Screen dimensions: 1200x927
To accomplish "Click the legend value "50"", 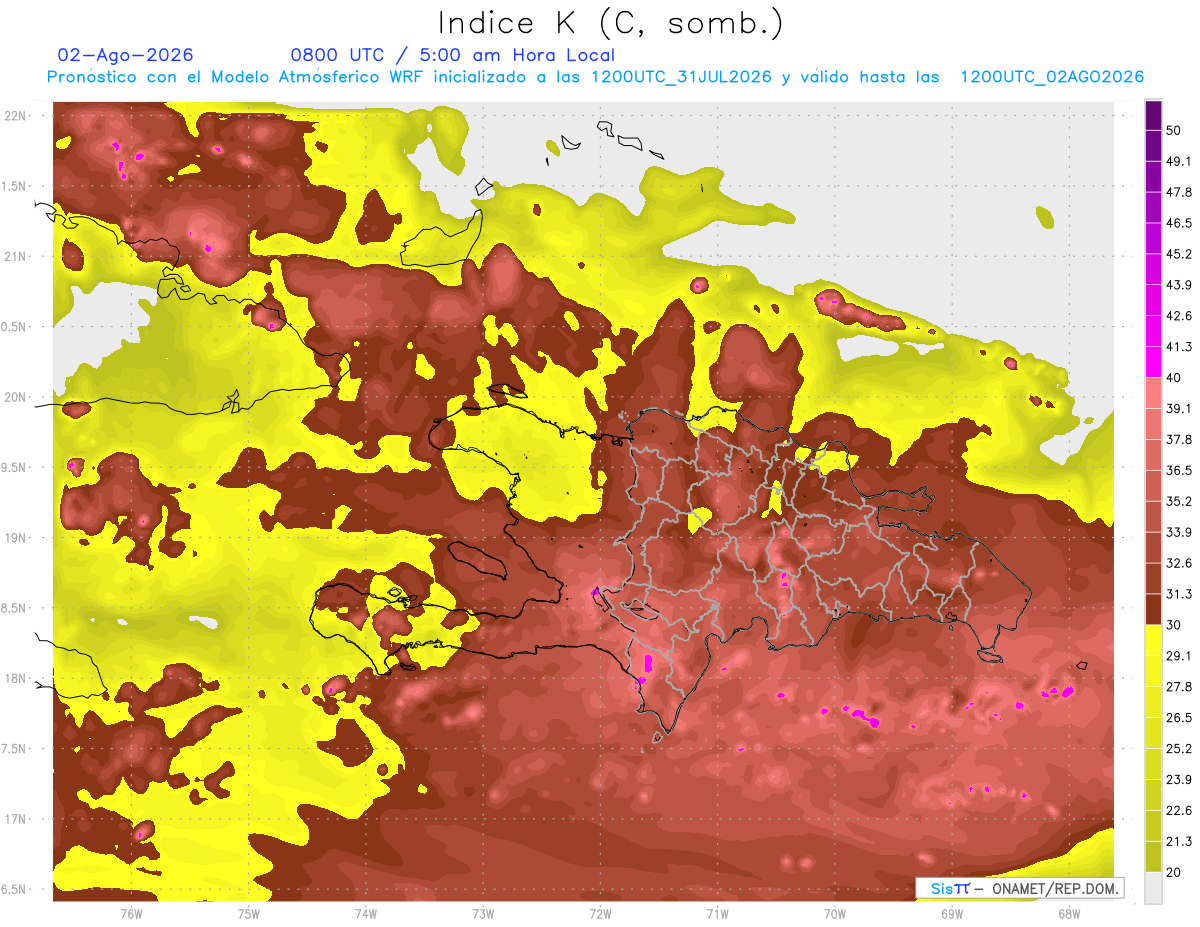I will pyautogui.click(x=1174, y=130).
